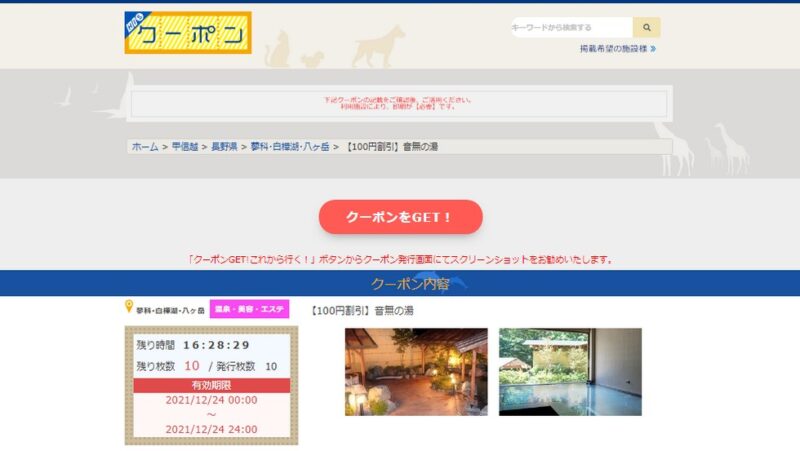Click the クーポンをGET！ button
This screenshot has height=451, width=800.
click(401, 217)
